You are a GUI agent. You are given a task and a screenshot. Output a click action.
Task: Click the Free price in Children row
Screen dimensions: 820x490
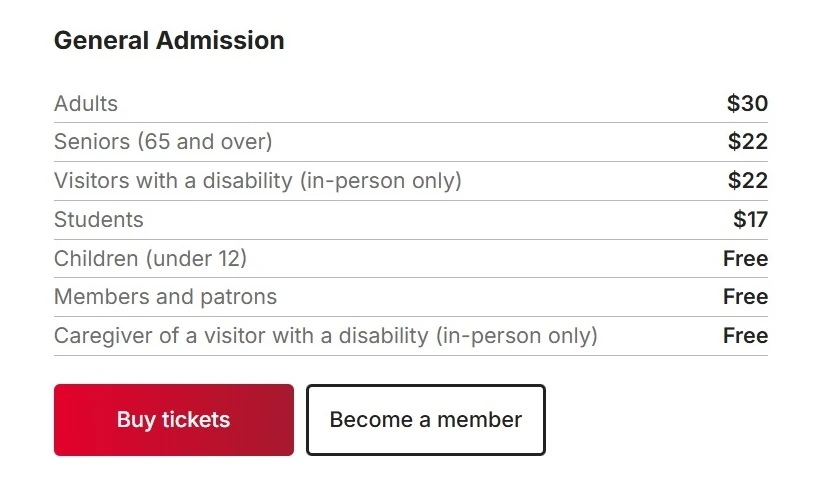745,259
